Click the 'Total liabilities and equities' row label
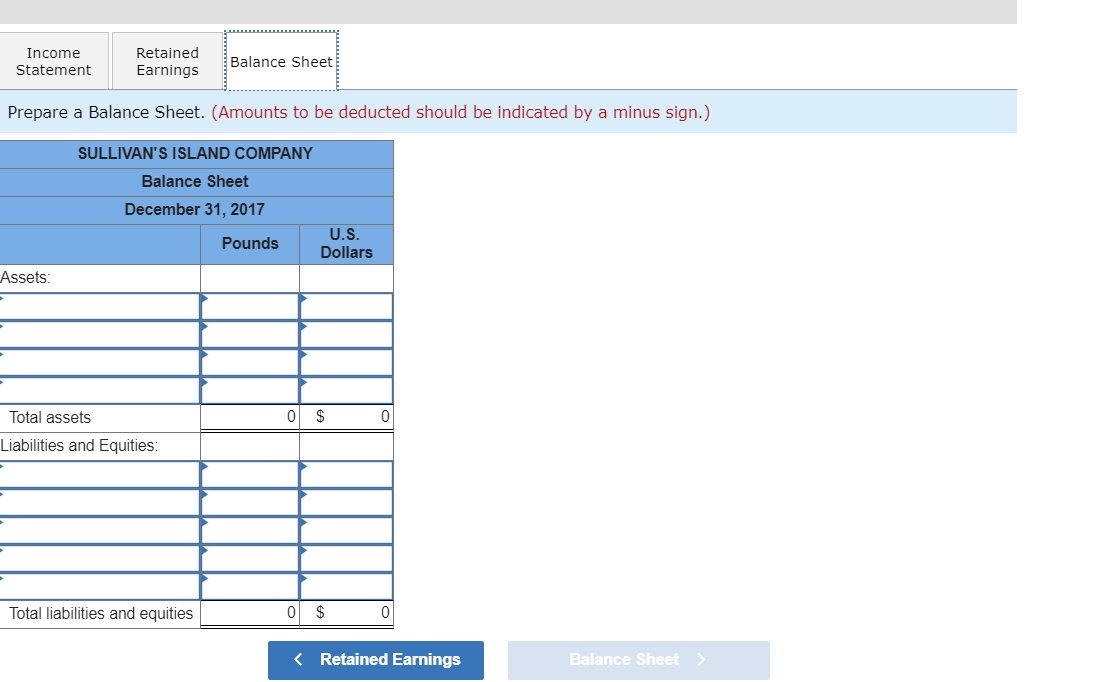 (x=101, y=614)
